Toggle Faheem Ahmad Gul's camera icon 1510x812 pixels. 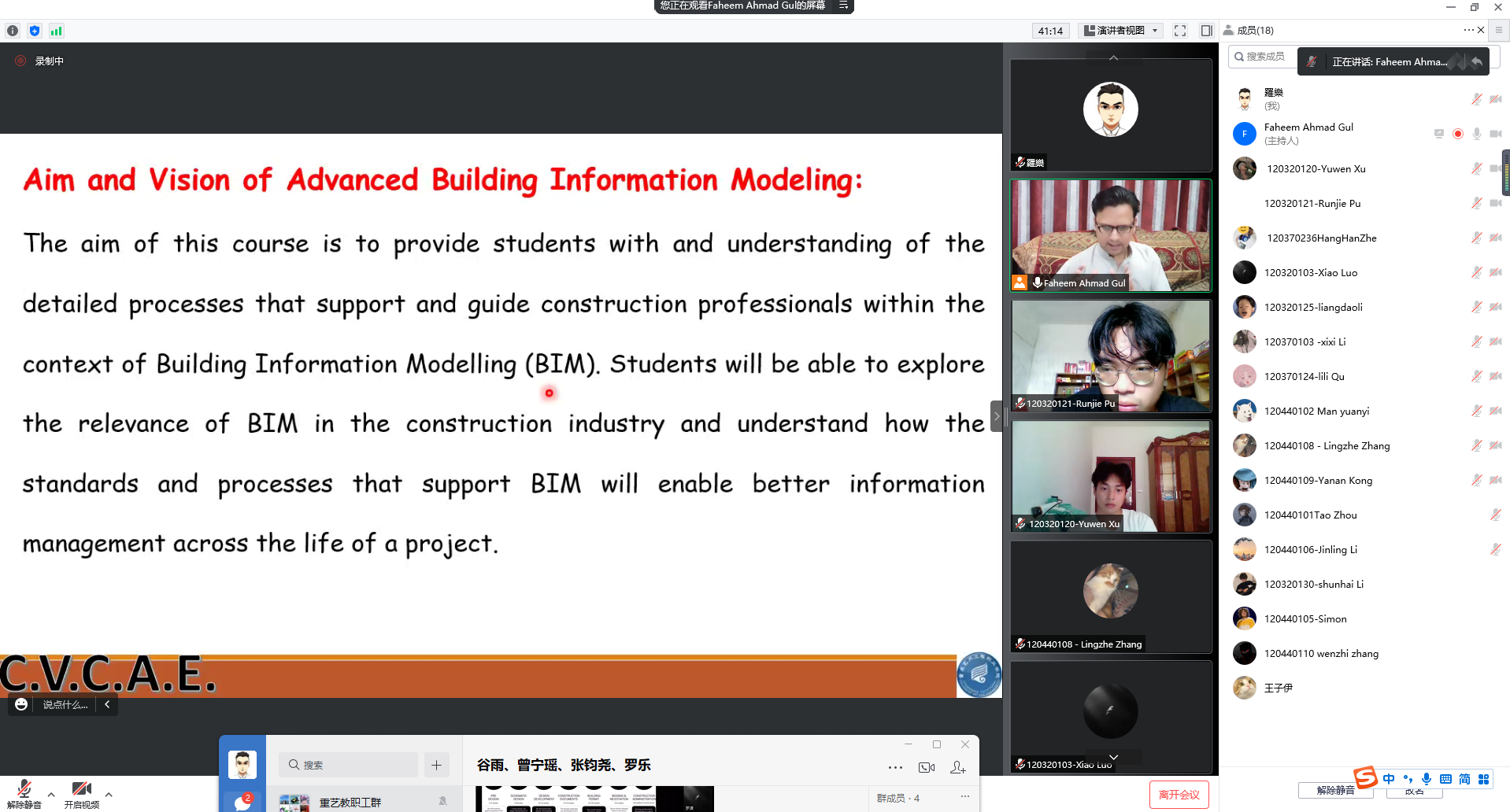(x=1496, y=134)
